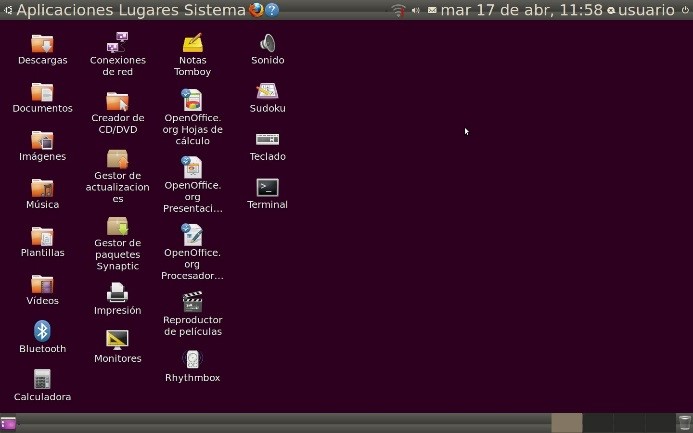Open the wireless network indicator menu
This screenshot has width=693, height=433.
[x=399, y=10]
